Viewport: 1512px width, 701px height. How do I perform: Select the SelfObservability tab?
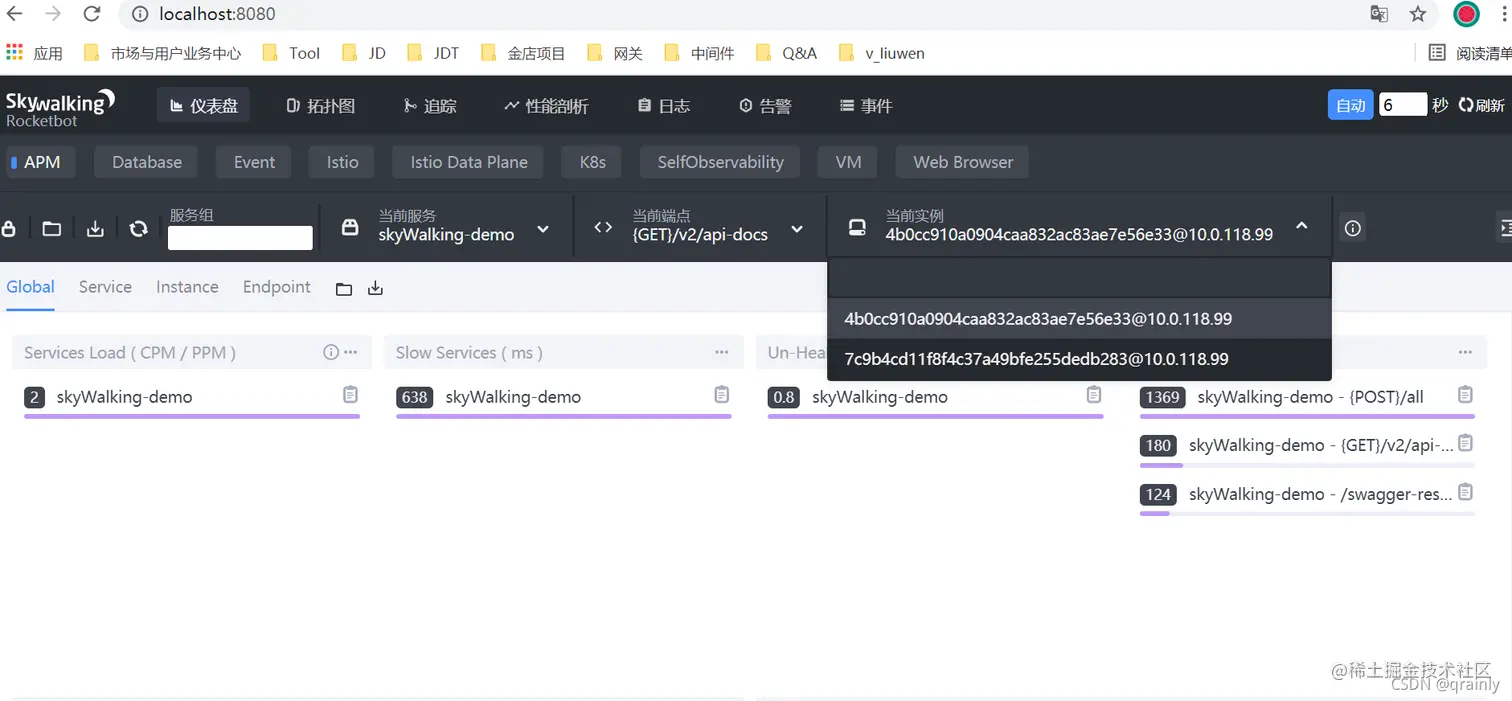pyautogui.click(x=720, y=162)
